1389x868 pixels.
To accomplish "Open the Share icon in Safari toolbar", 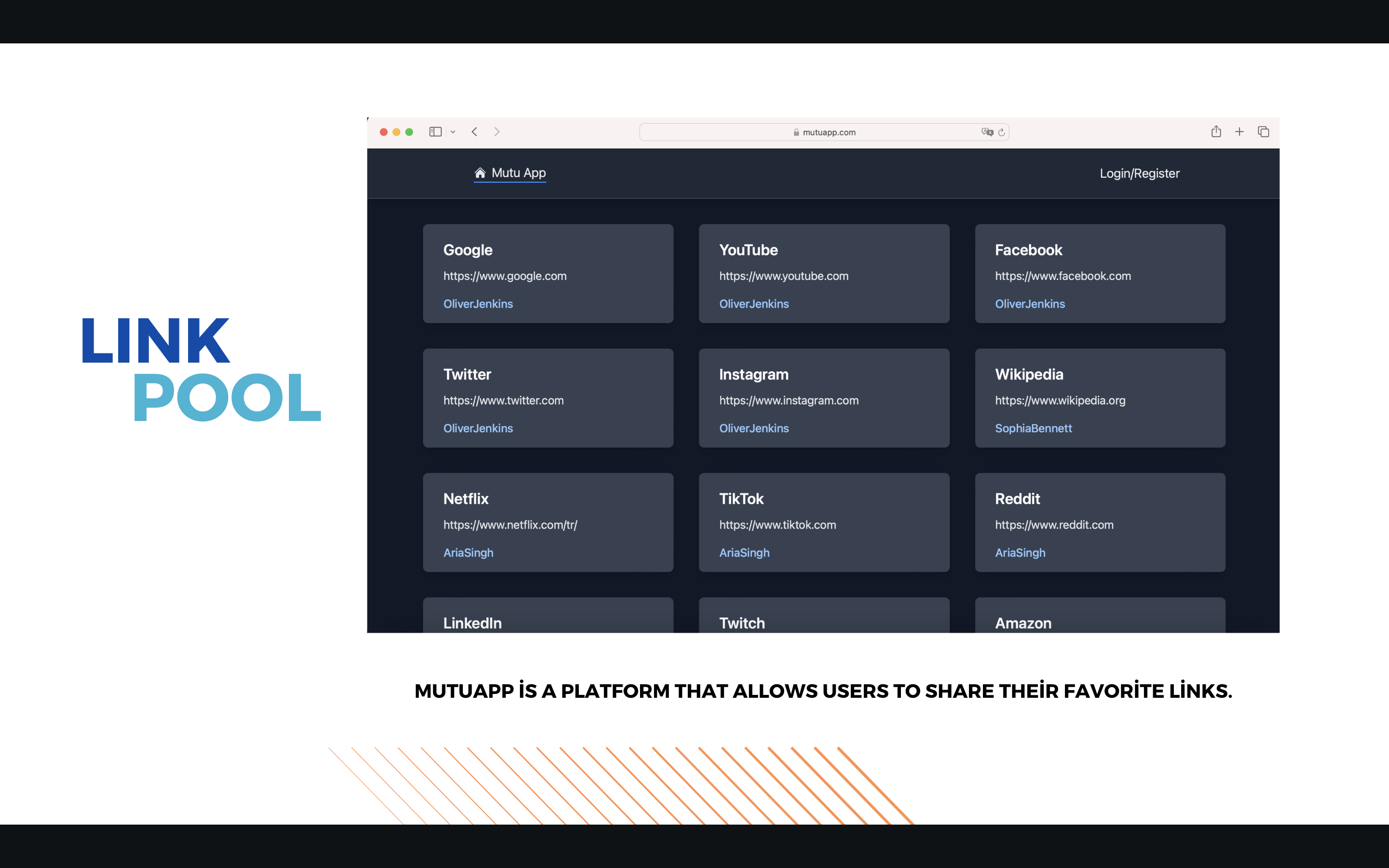I will pos(1216,132).
